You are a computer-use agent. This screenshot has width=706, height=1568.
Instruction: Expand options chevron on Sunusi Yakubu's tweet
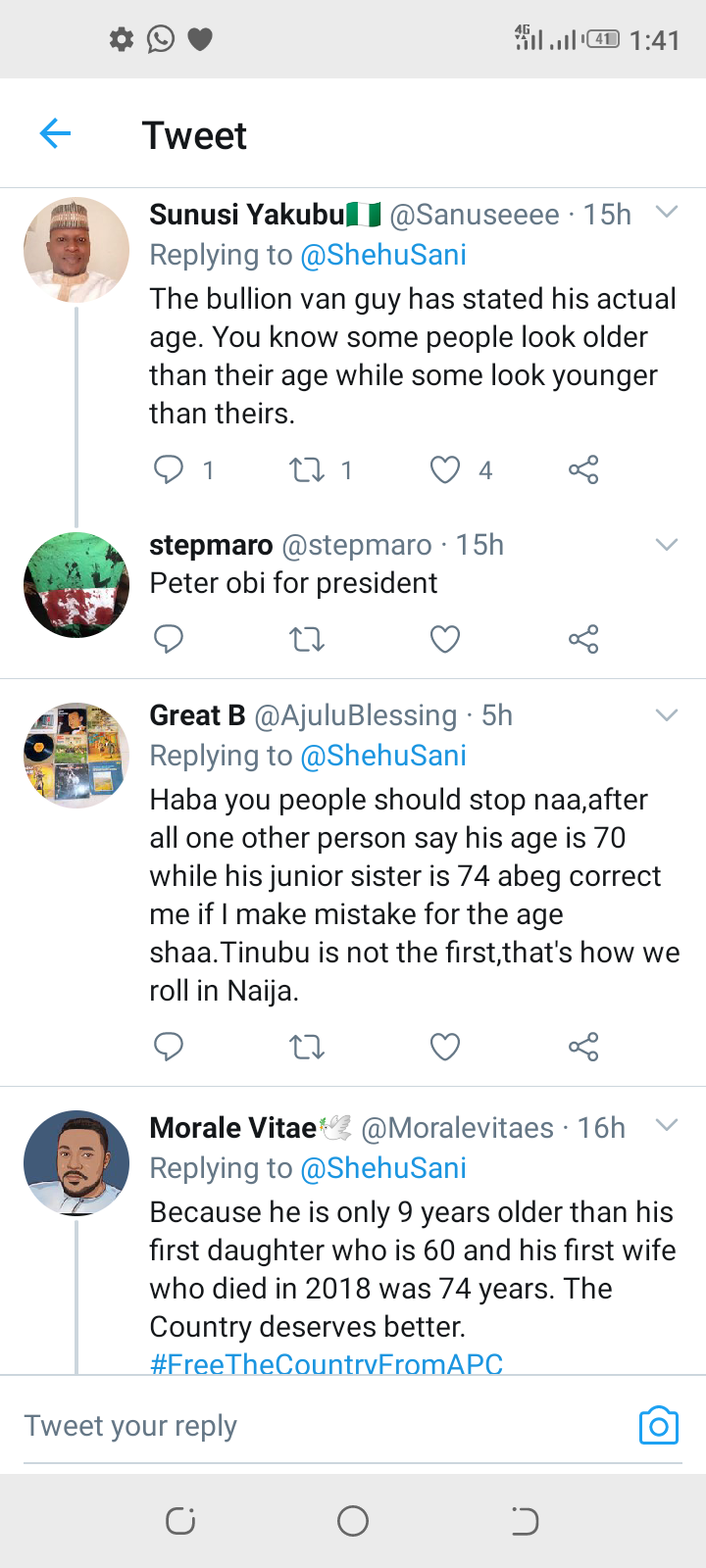pos(667,212)
